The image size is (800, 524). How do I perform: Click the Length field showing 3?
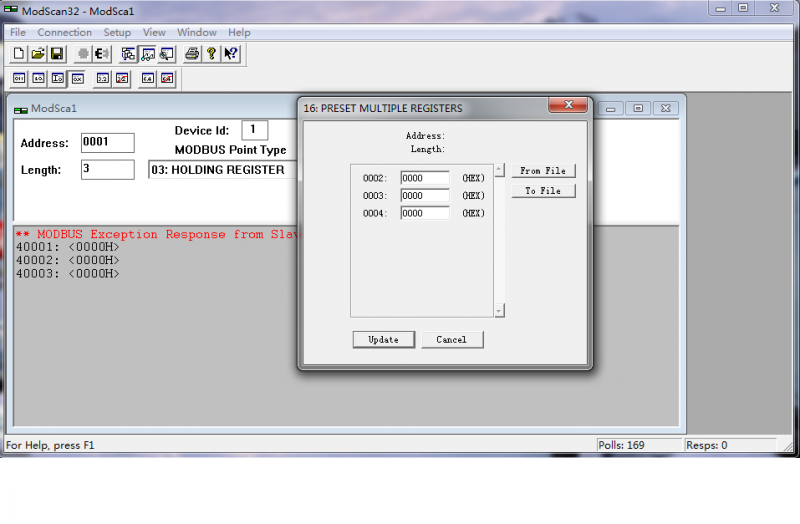point(108,170)
